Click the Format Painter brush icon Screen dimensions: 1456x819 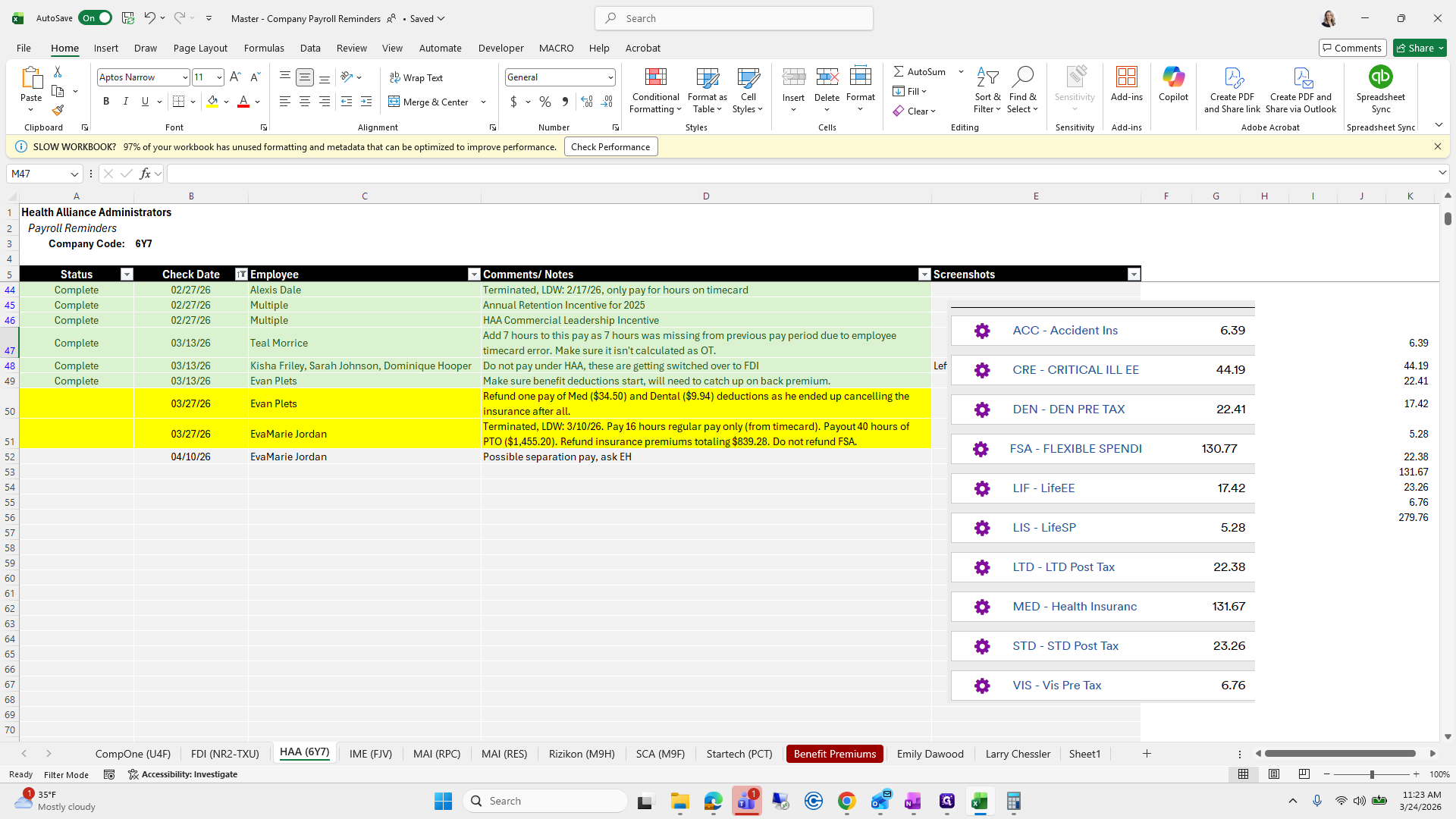[58, 111]
